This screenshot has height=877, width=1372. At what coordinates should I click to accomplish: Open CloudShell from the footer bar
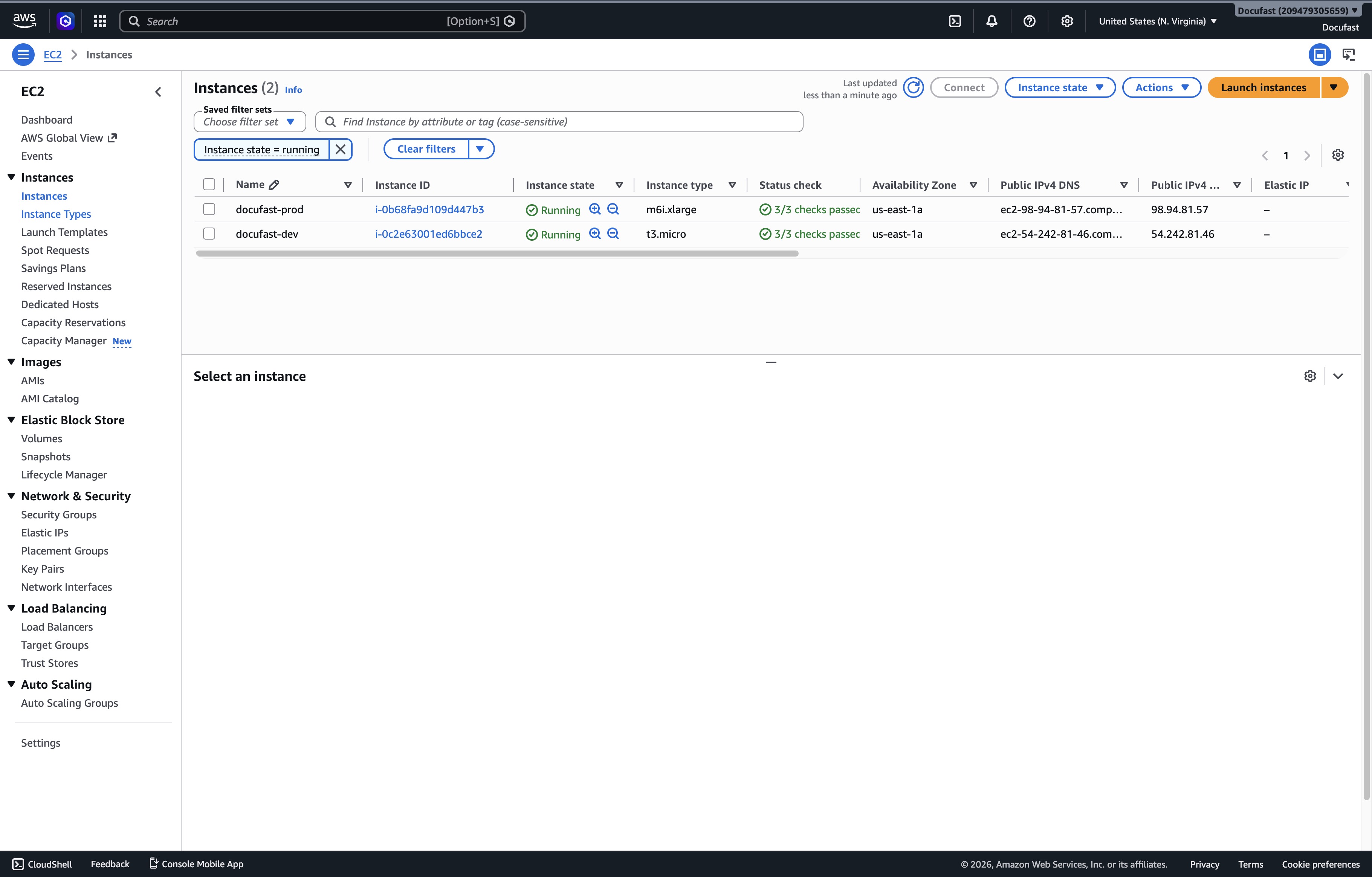pos(42,864)
